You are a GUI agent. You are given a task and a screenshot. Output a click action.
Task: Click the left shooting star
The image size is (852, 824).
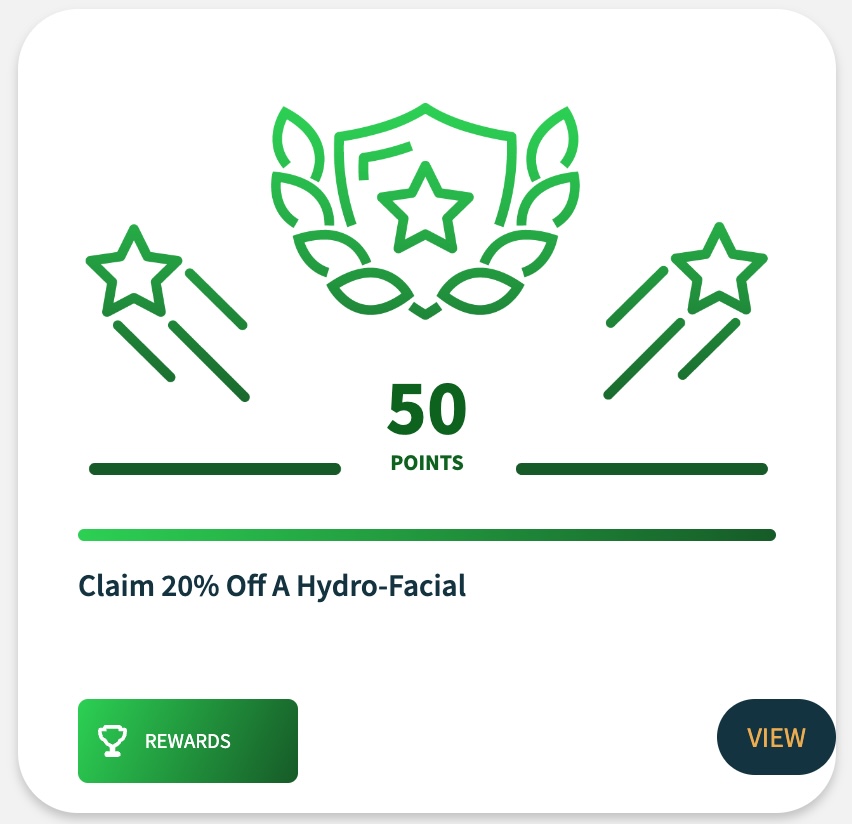[134, 270]
